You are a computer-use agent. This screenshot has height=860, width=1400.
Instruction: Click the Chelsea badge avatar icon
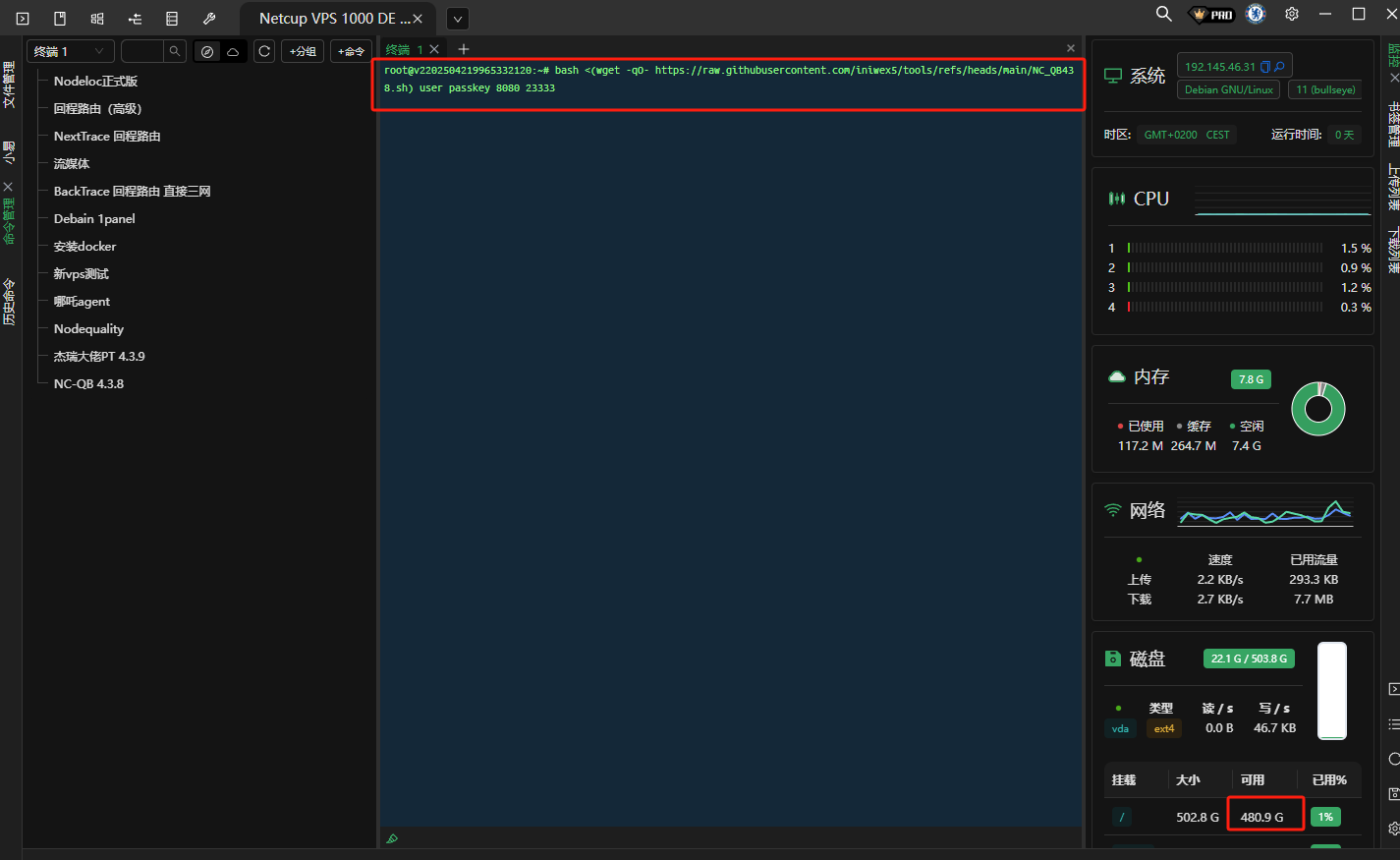pos(1255,14)
